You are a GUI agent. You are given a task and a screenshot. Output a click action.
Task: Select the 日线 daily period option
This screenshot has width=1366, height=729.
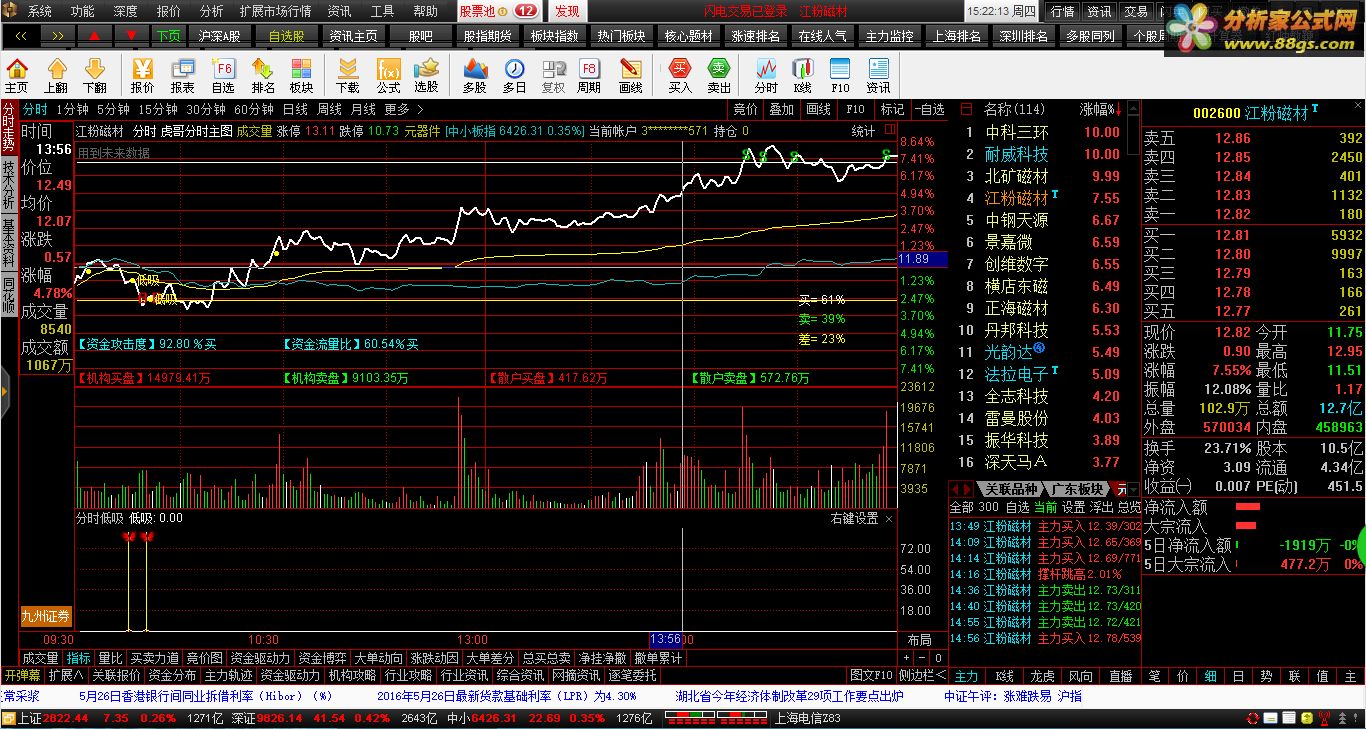point(295,109)
